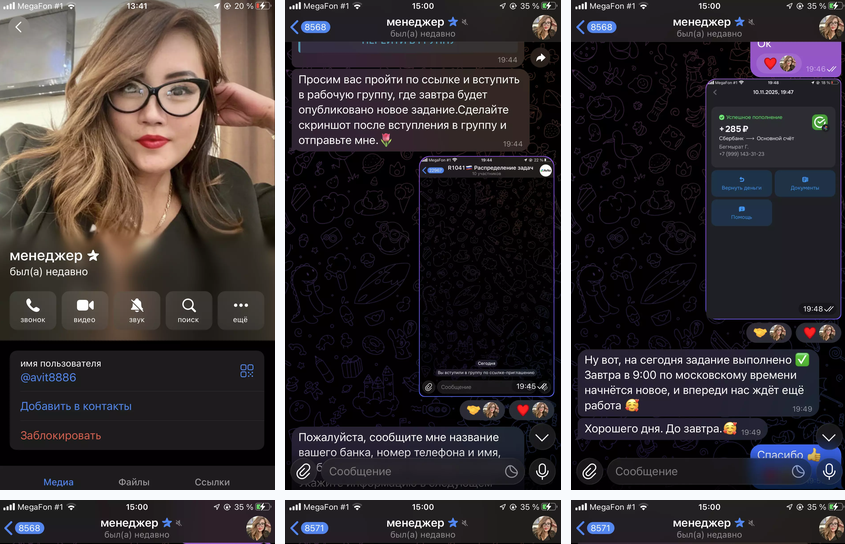Tap paperclip in chat with 'Просим вас пройти'
The image size is (845, 544).
point(303,472)
